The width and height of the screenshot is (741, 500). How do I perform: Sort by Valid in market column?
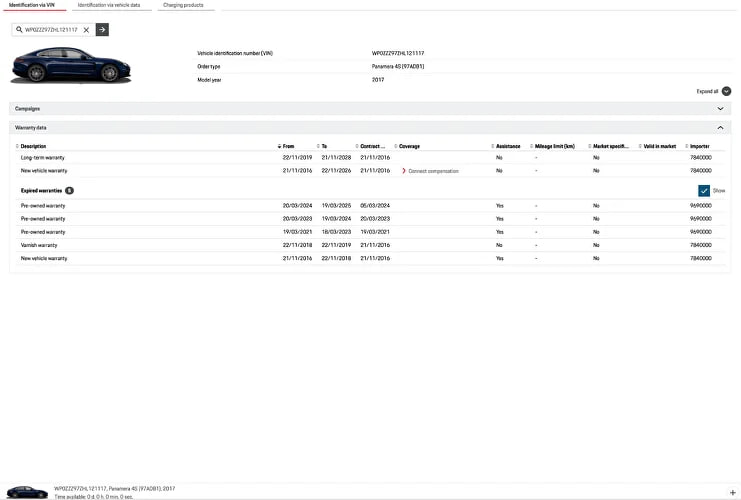pos(657,146)
